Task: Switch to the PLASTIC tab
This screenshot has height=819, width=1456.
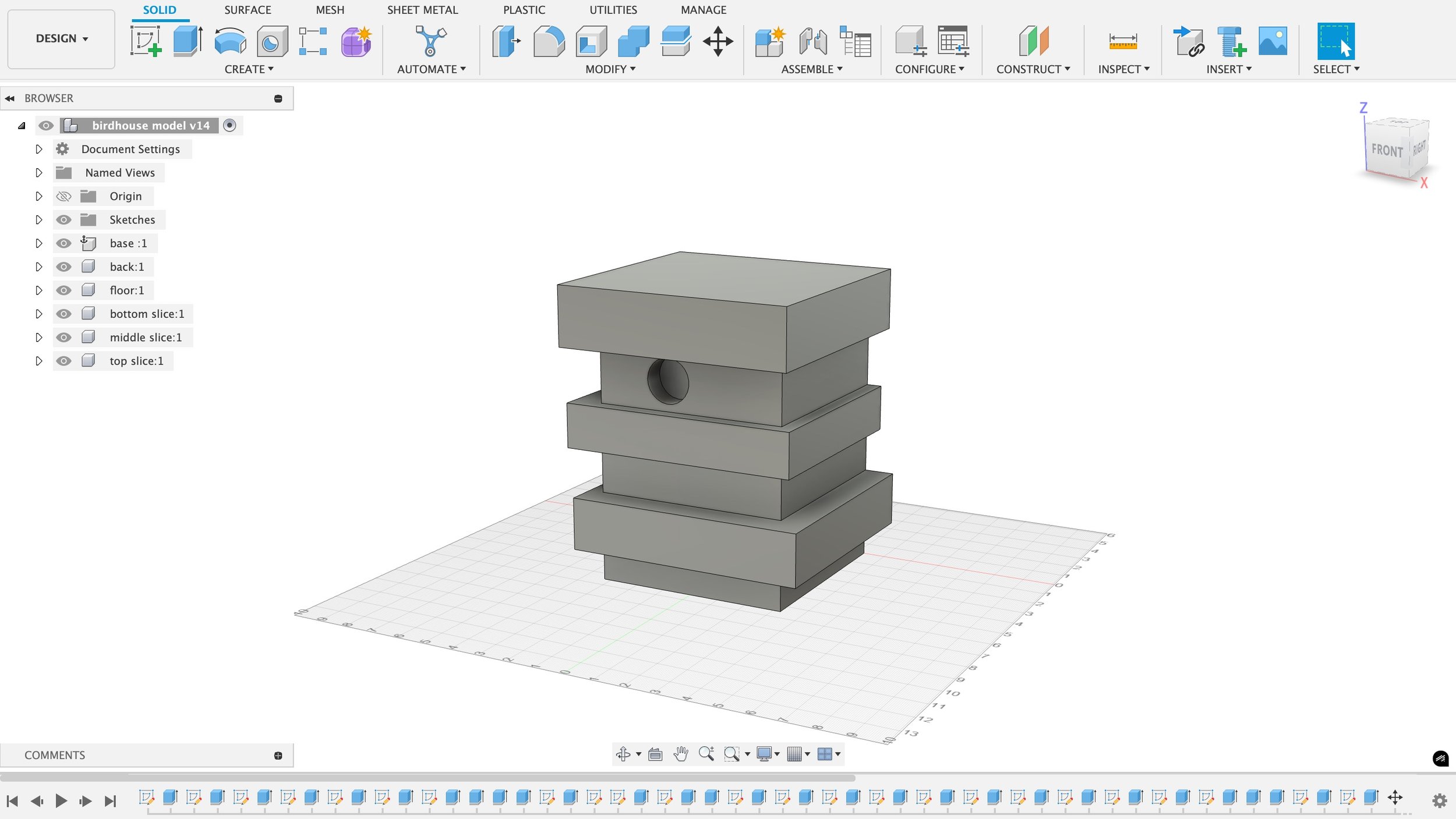Action: pos(524,10)
